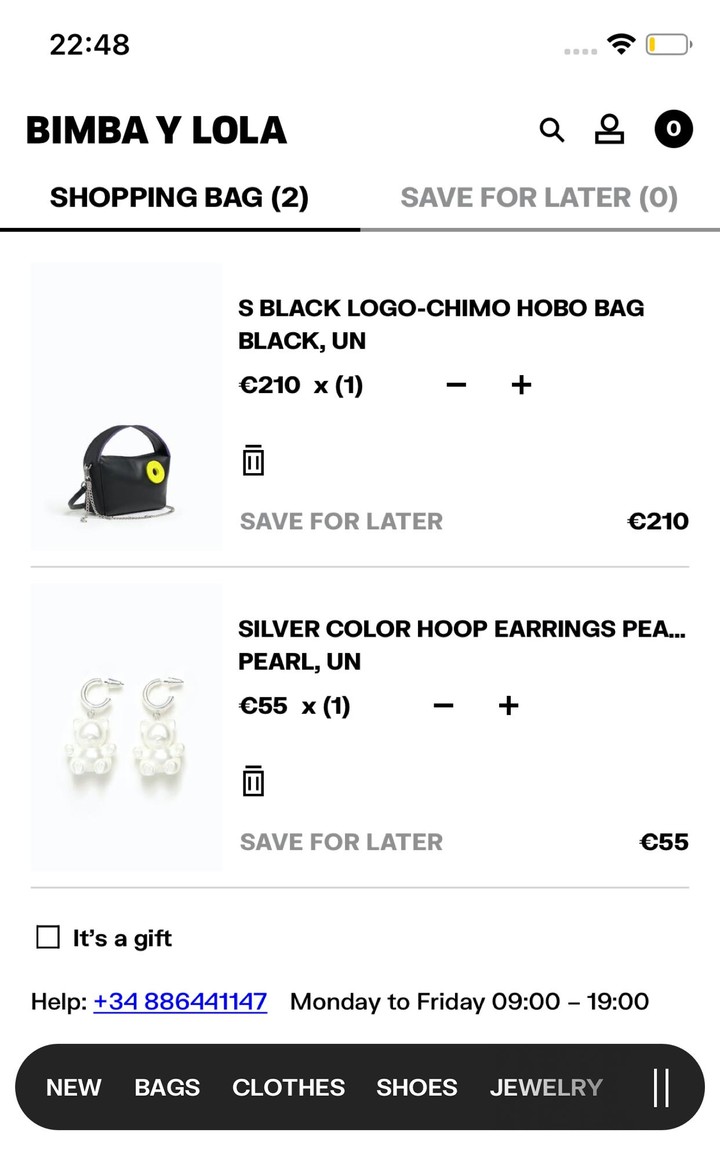Open the BAGS category menu

(167, 1088)
